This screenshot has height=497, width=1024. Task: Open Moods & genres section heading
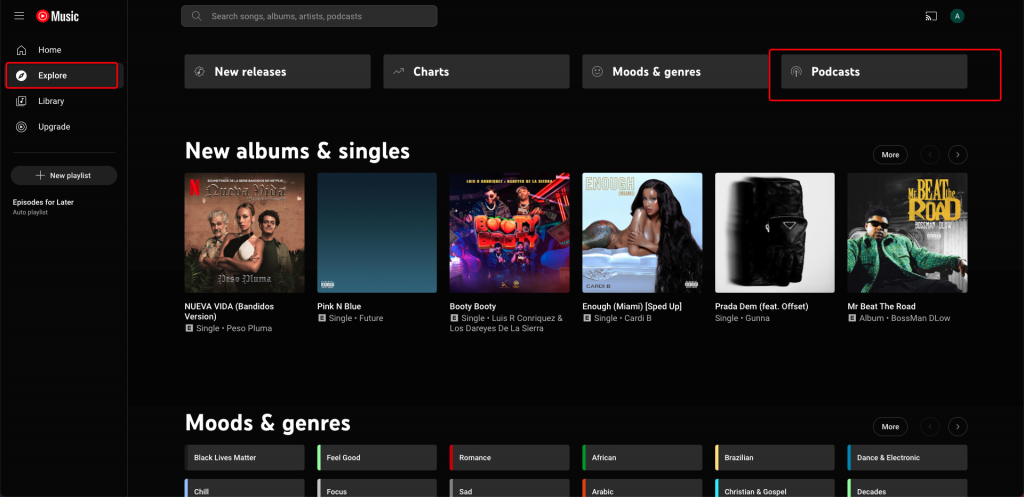(268, 423)
